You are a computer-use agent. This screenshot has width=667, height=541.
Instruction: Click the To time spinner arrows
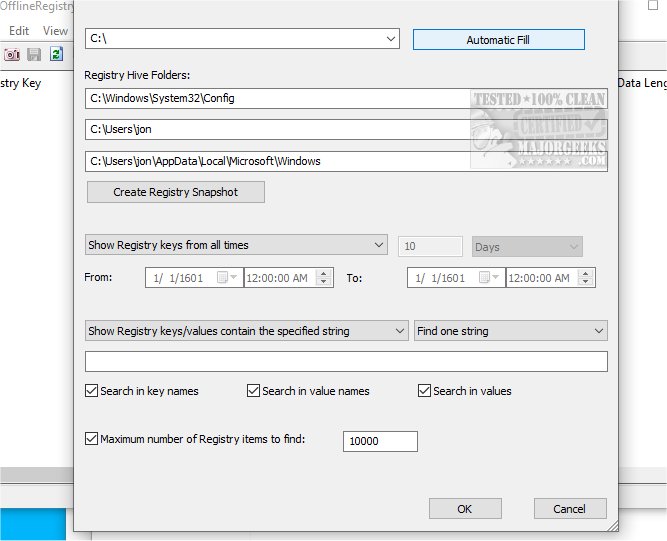(x=587, y=278)
